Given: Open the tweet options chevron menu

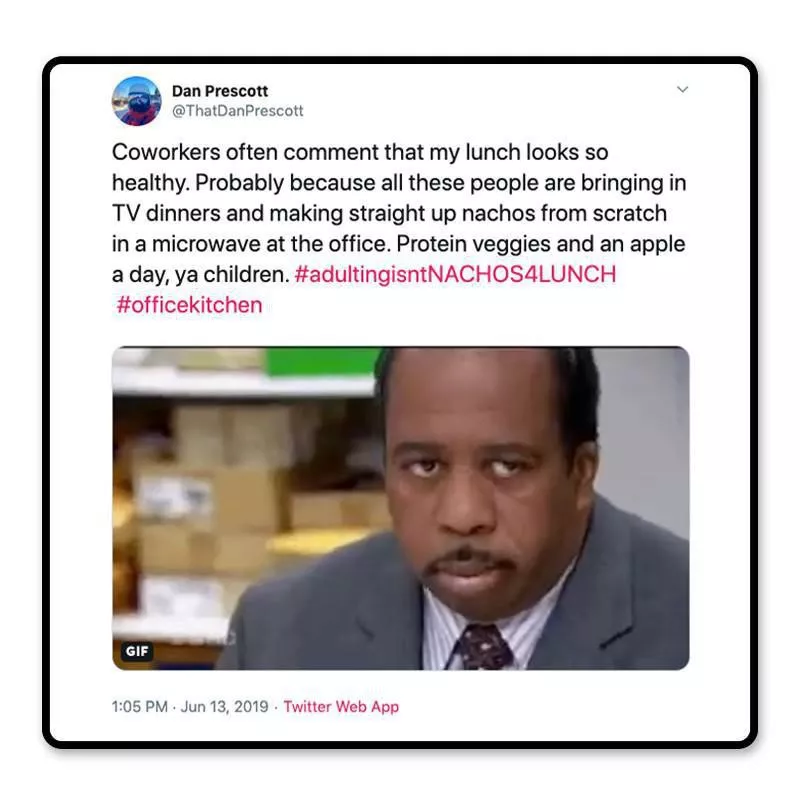Looking at the screenshot, I should pos(682,90).
